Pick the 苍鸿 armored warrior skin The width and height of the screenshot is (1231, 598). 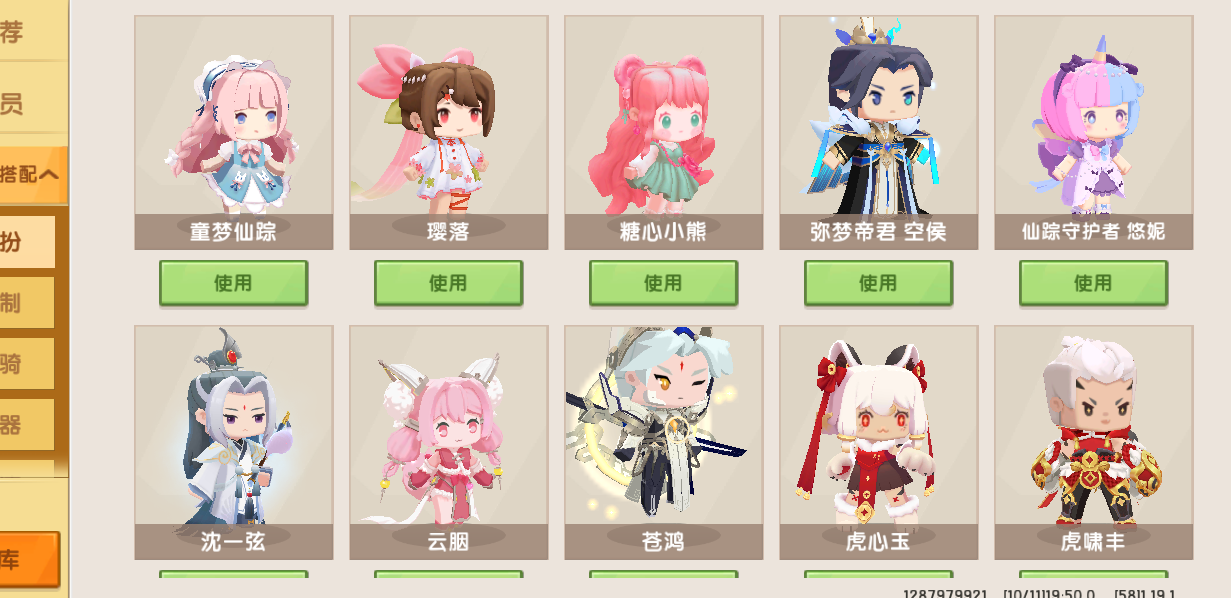pos(663,442)
